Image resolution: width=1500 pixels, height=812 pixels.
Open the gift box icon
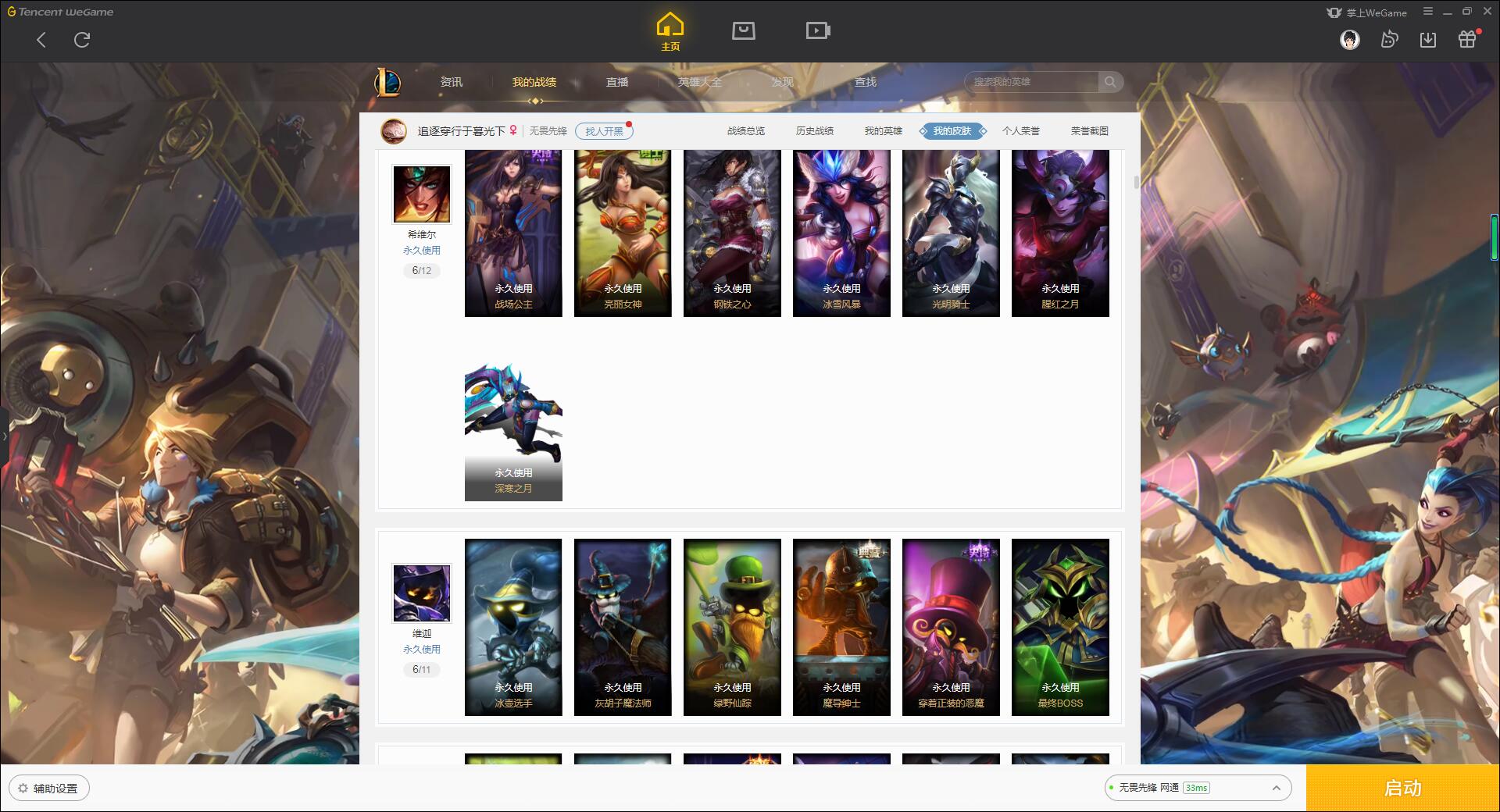pos(1467,39)
